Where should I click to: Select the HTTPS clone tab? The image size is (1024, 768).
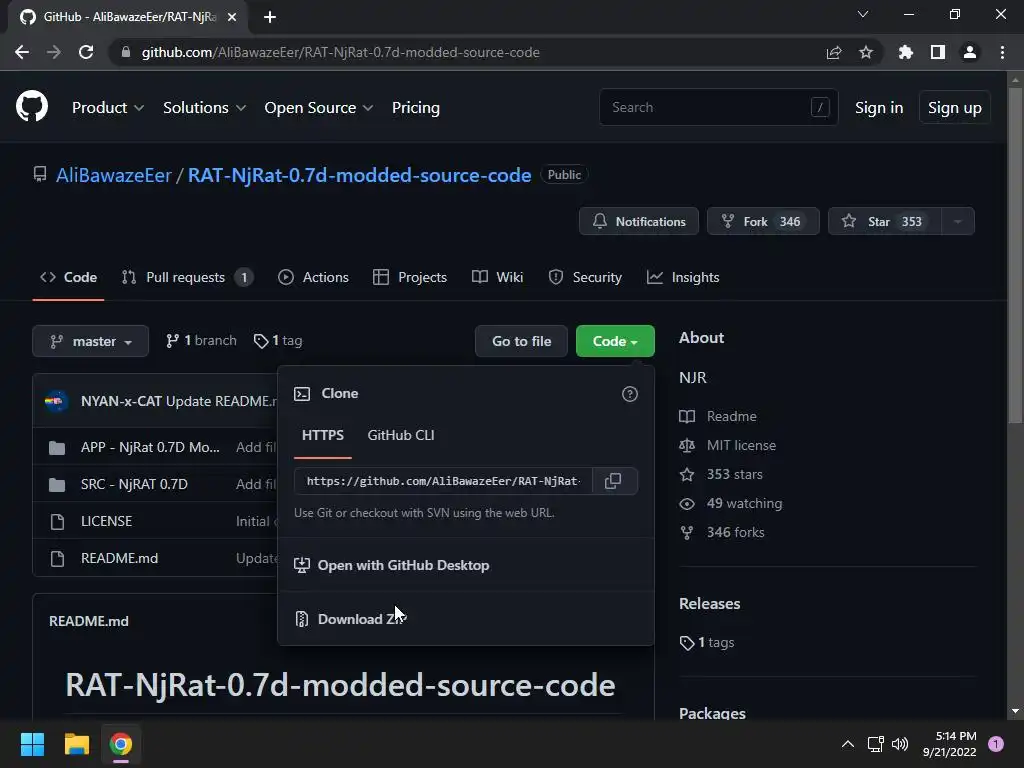(x=323, y=436)
